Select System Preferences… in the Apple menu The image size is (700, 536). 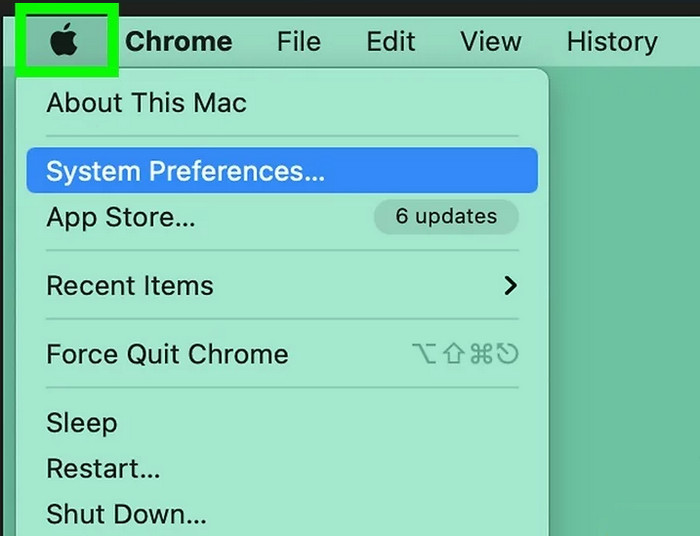click(282, 170)
